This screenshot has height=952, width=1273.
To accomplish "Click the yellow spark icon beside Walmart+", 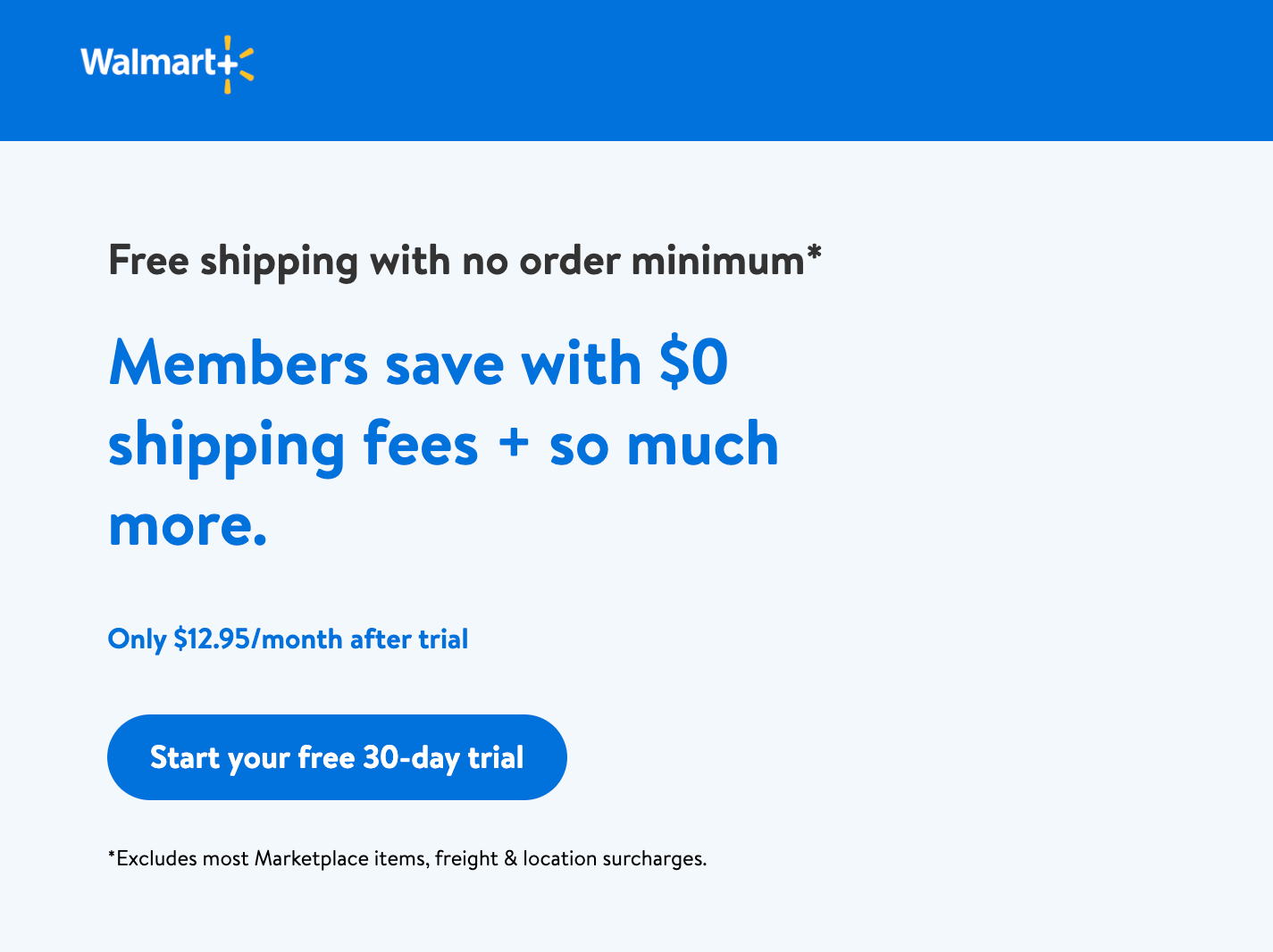I will (239, 64).
